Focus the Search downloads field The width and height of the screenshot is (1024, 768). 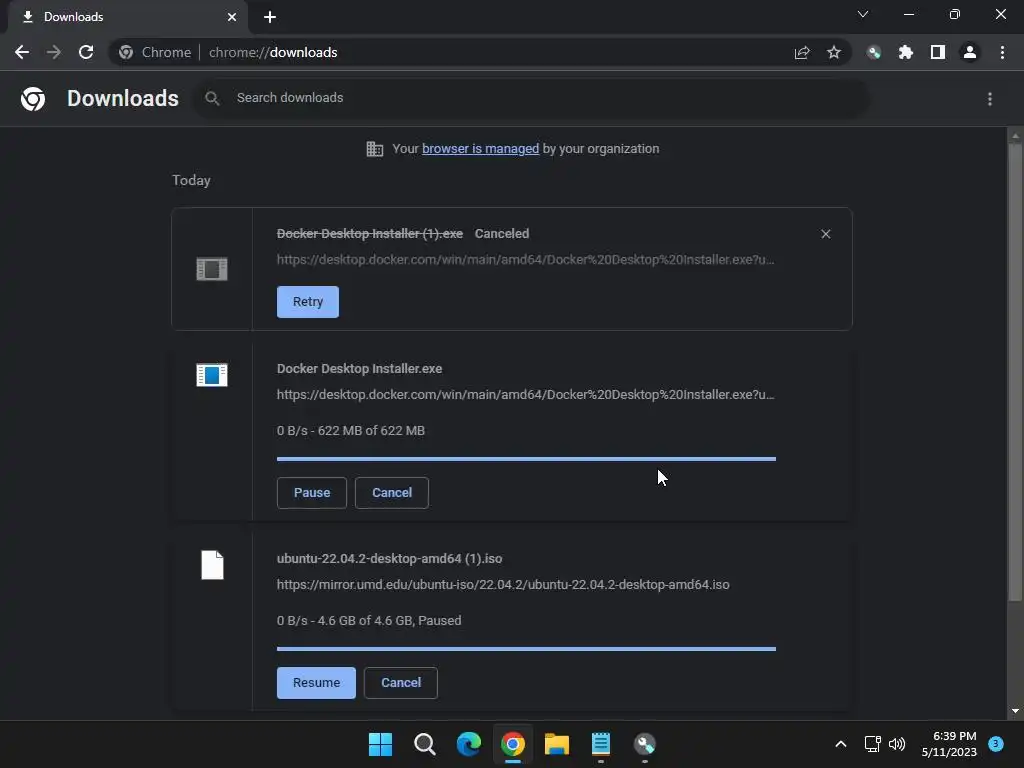click(x=530, y=98)
